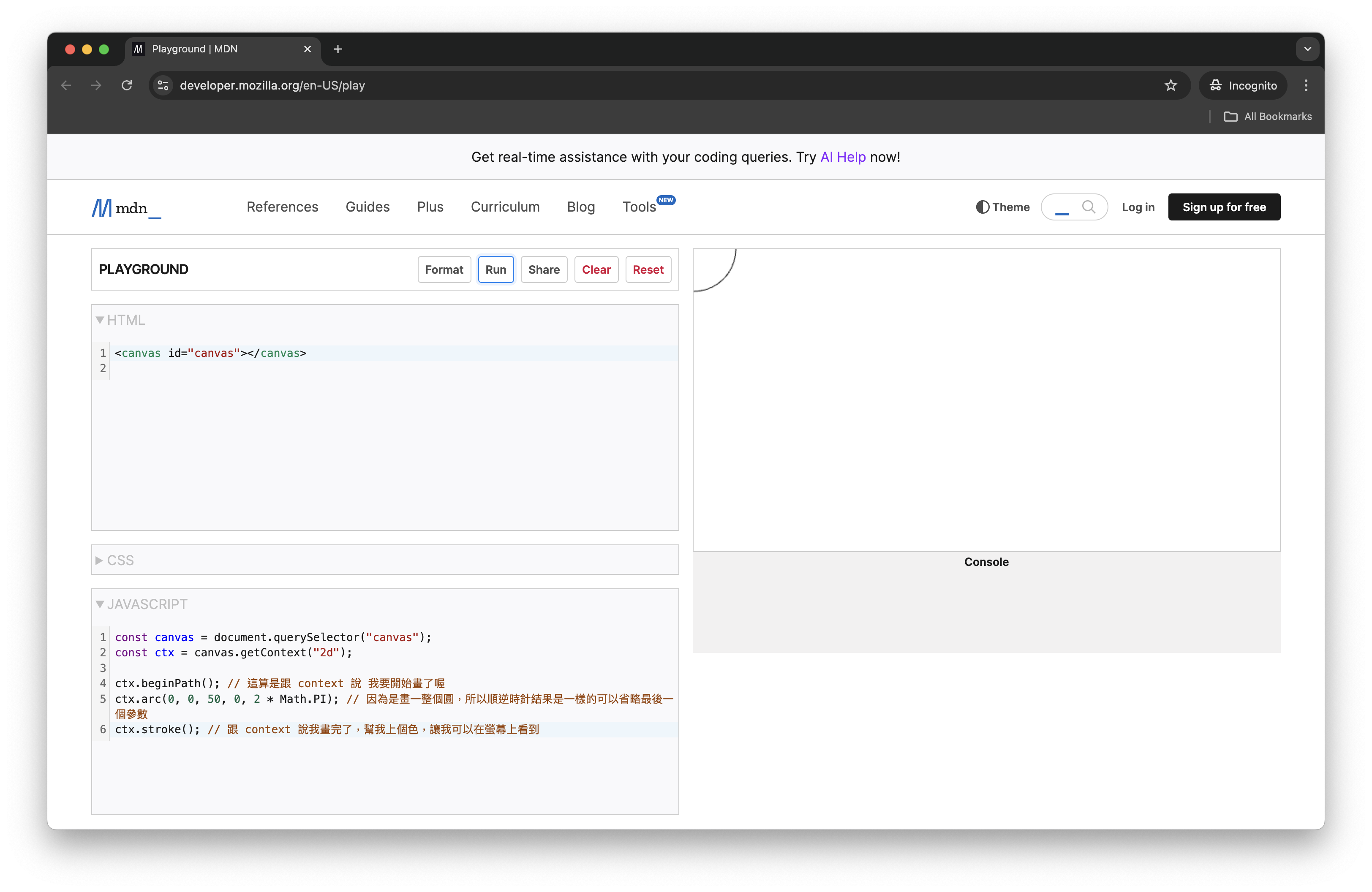Open the Blog menu item
Screen dimensions: 1372x892
coord(580,207)
